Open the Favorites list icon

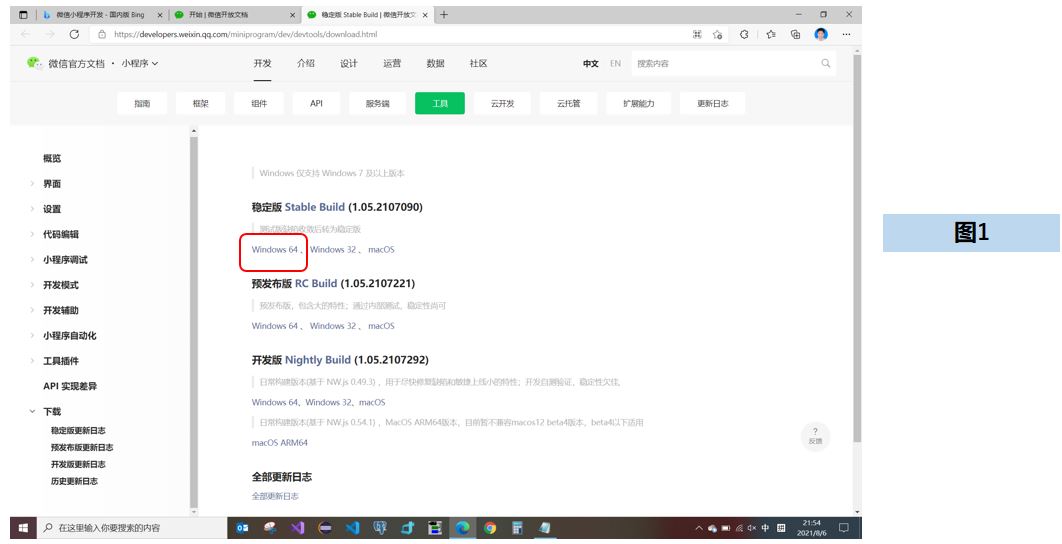[771, 35]
